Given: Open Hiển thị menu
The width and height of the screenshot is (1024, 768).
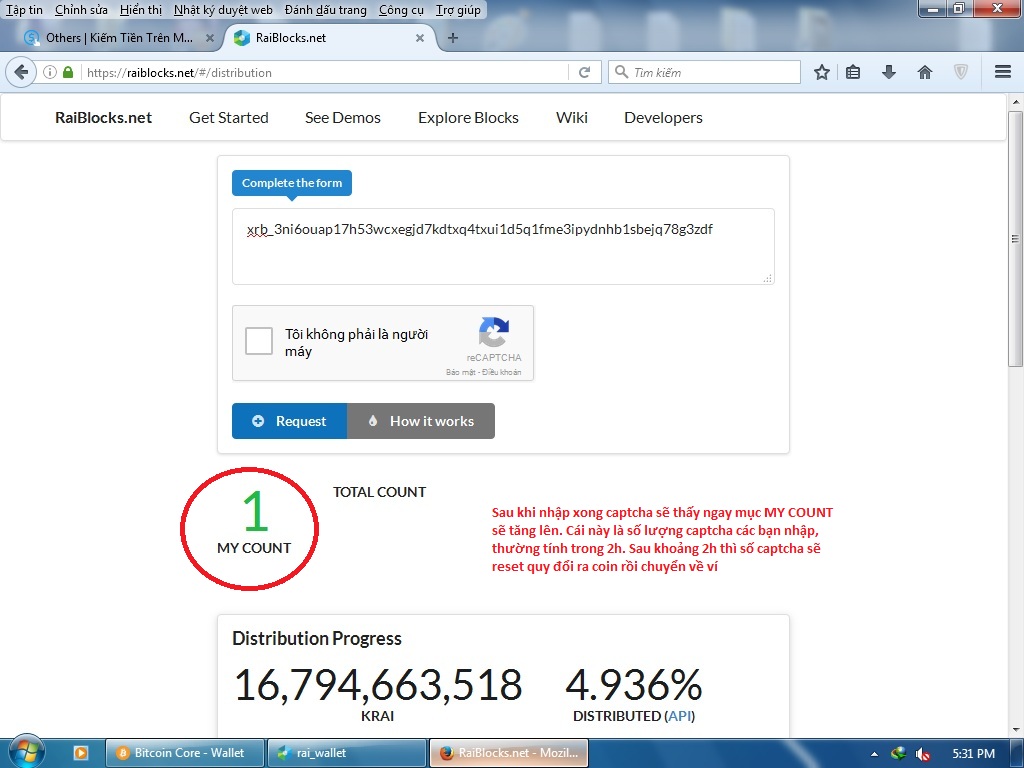Looking at the screenshot, I should click(141, 10).
